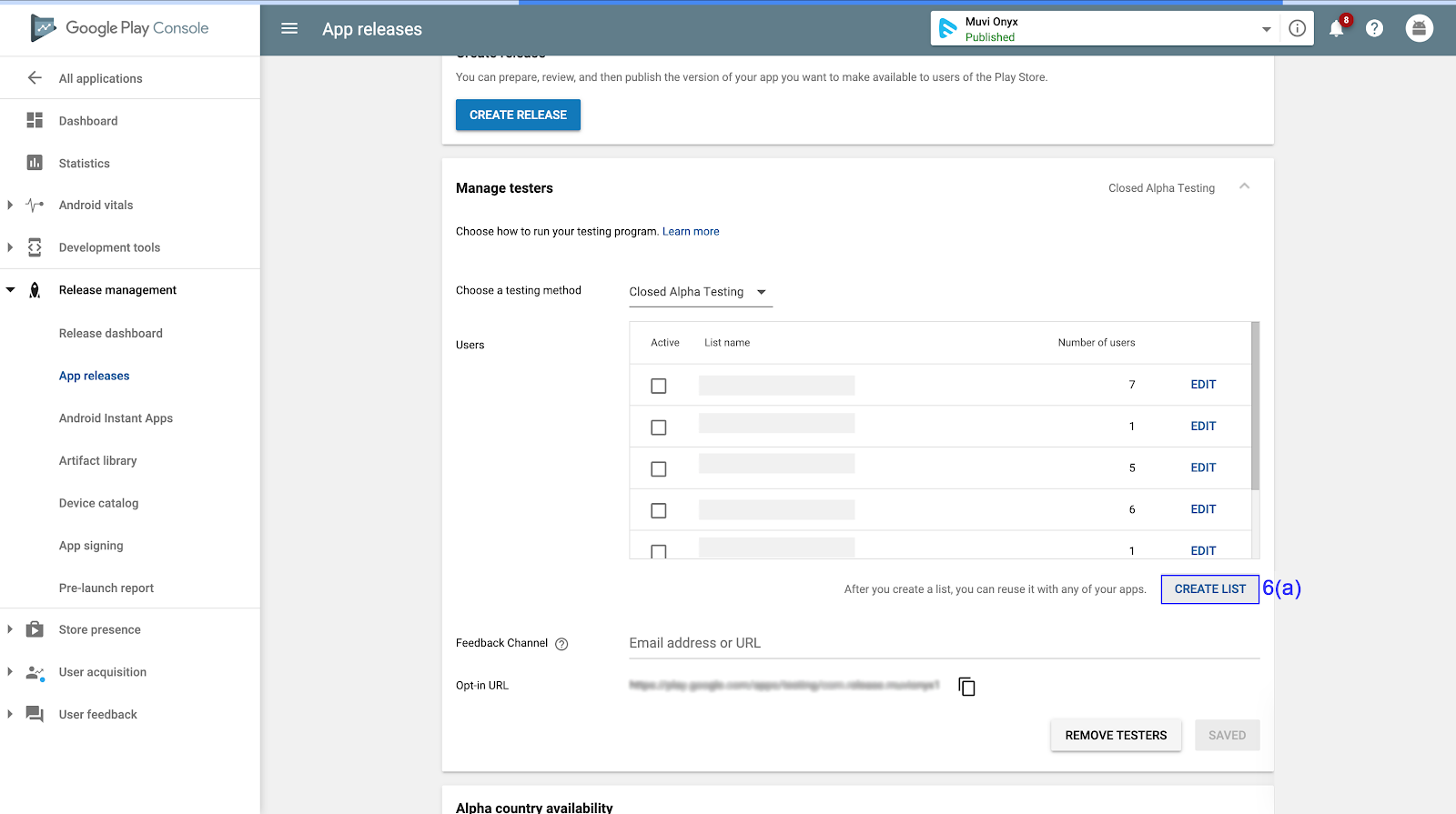
Task: Click the app info circle icon
Action: point(1298,28)
